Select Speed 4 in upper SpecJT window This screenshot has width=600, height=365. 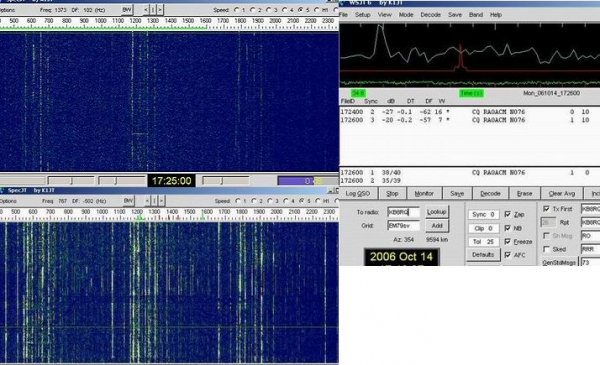(285, 10)
